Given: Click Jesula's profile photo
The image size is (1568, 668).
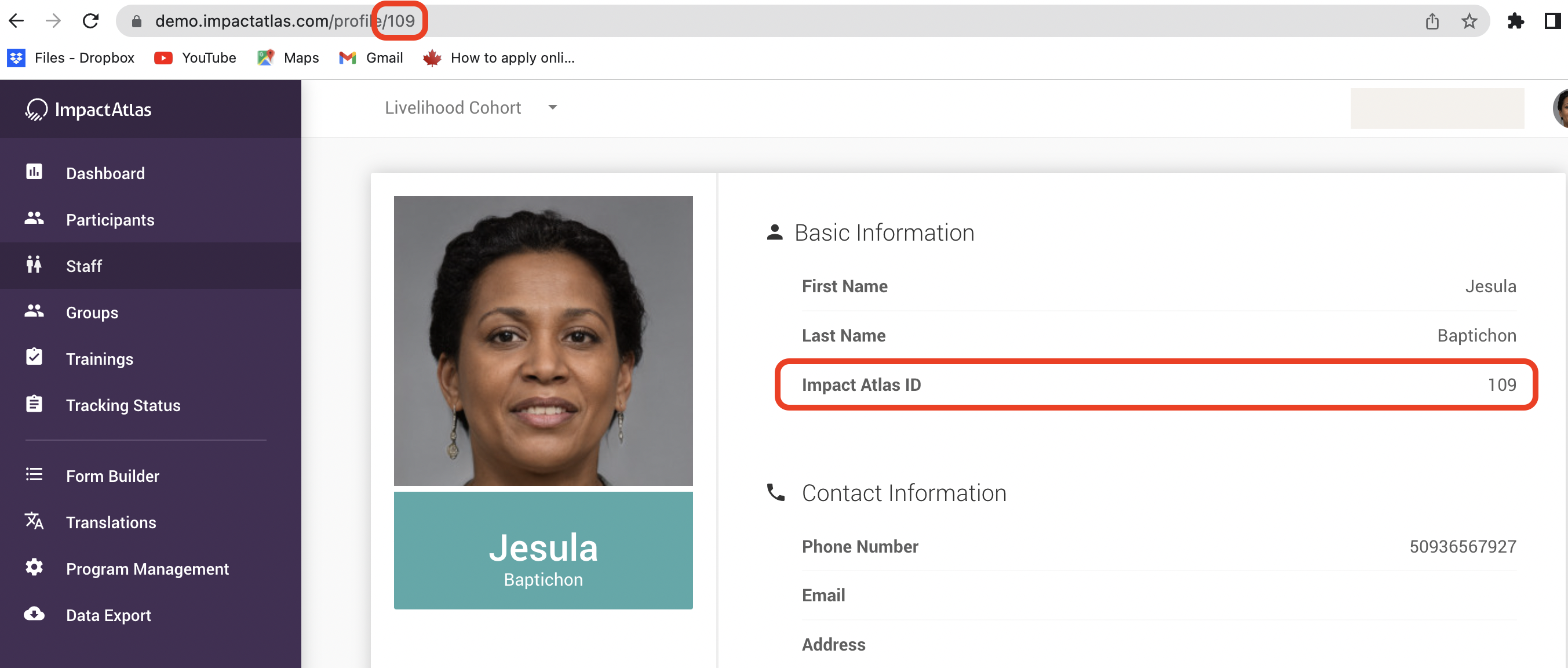Looking at the screenshot, I should click(x=543, y=340).
